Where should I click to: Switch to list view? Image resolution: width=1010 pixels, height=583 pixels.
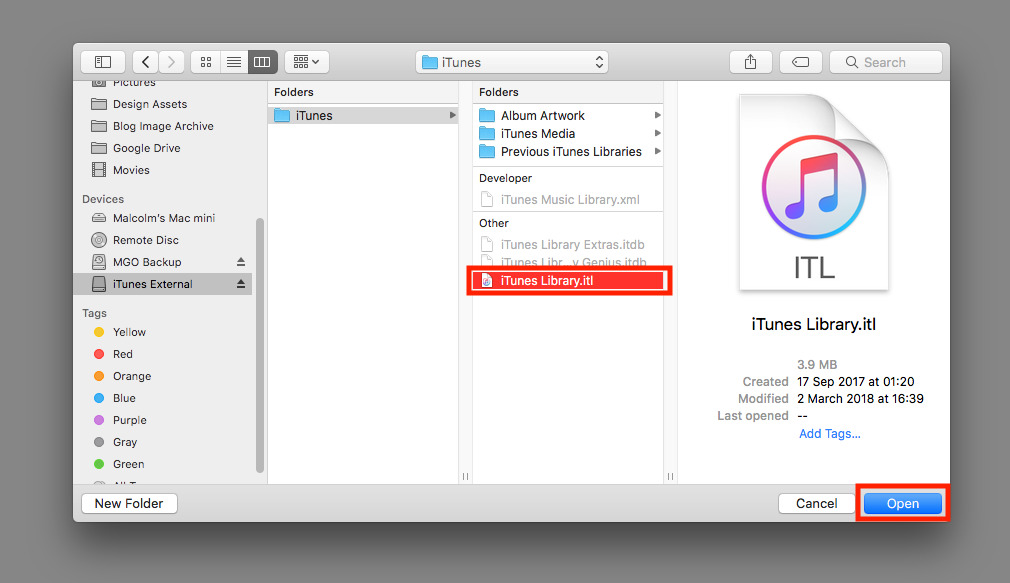(234, 62)
